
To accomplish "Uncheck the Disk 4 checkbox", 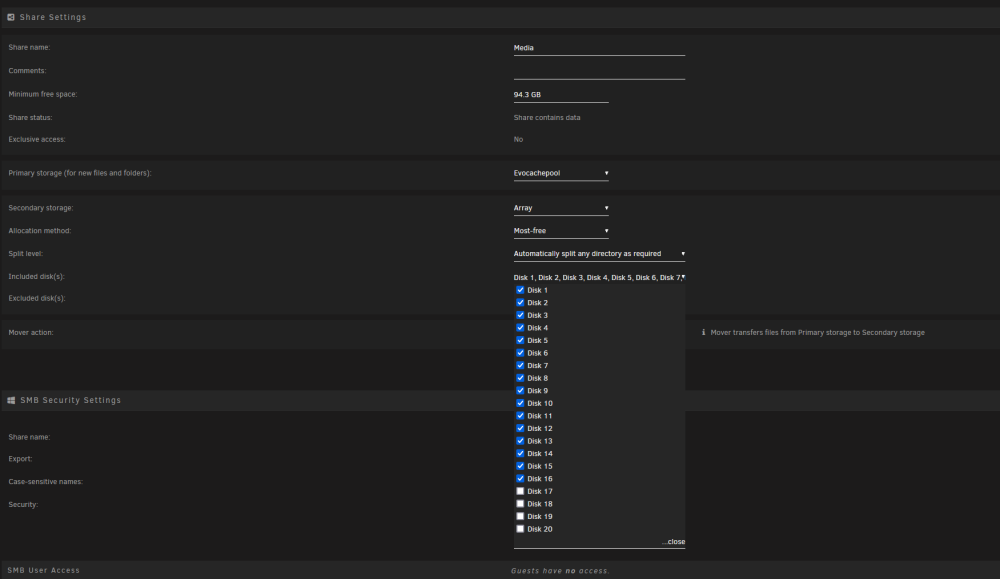I will (520, 327).
